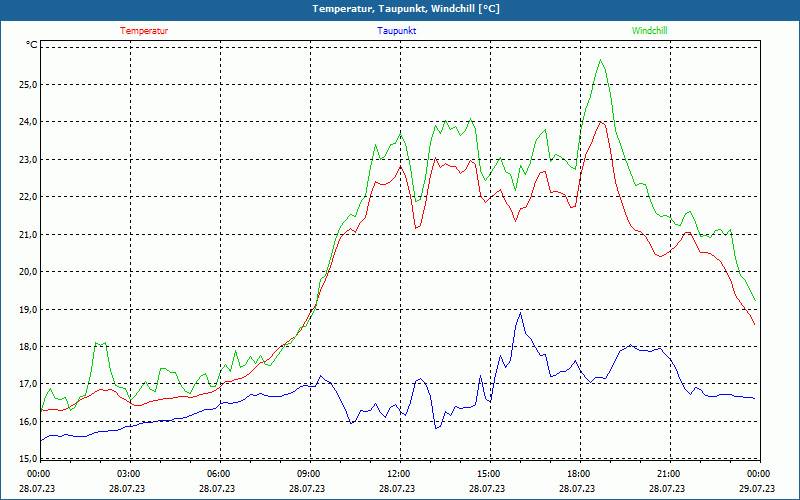The height and width of the screenshot is (500, 800).
Task: Click the green Windchill legend label
Action: point(649,31)
